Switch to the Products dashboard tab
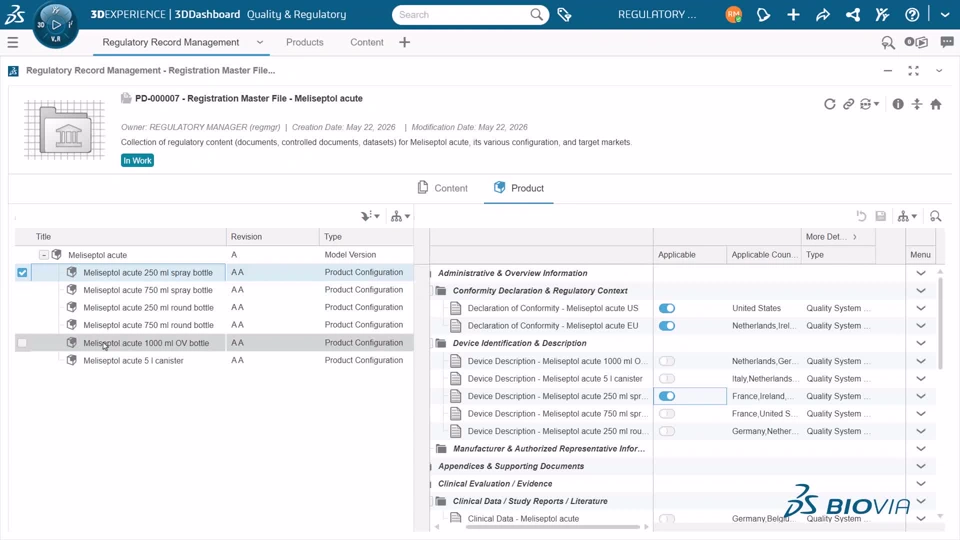Image resolution: width=960 pixels, height=540 pixels. (304, 42)
